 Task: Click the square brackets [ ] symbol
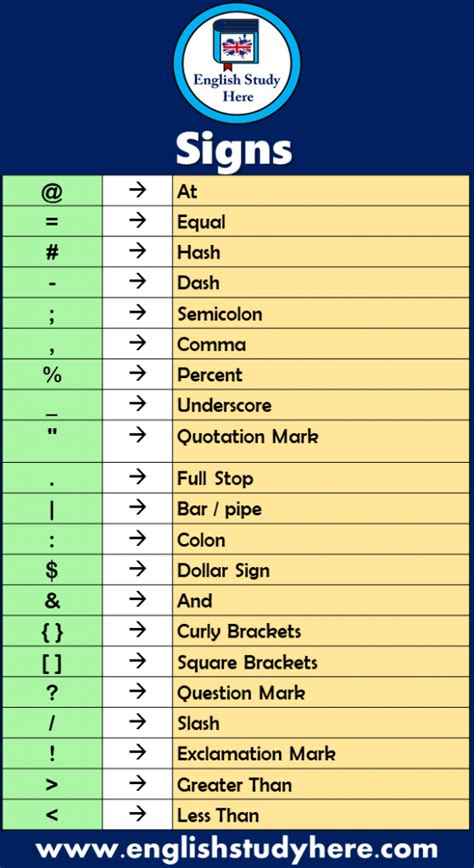(51, 663)
